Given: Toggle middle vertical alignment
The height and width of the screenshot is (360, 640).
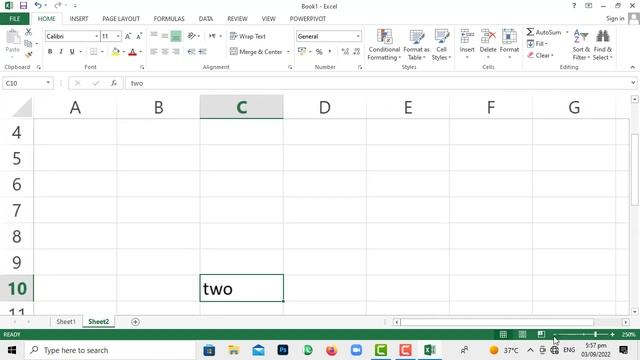Looking at the screenshot, I should (x=164, y=36).
